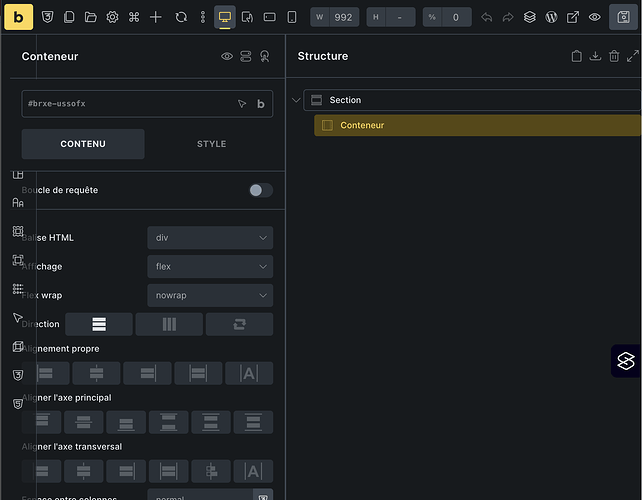
Task: Switch to the CONTENU tab
Action: pos(83,144)
